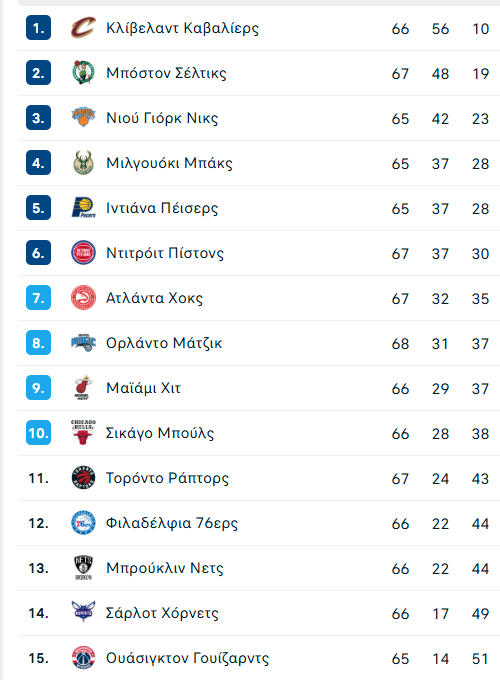Click the Orlando Magic logo
Viewport: 500px width, 680px height.
pos(83,343)
